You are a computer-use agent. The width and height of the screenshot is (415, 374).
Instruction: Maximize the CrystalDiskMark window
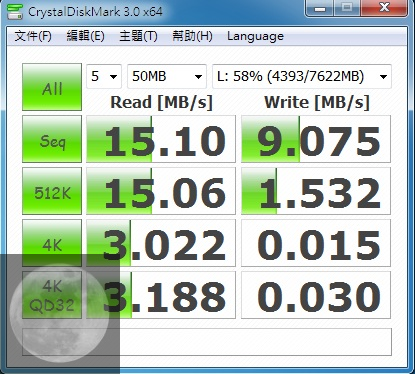[347, 8]
